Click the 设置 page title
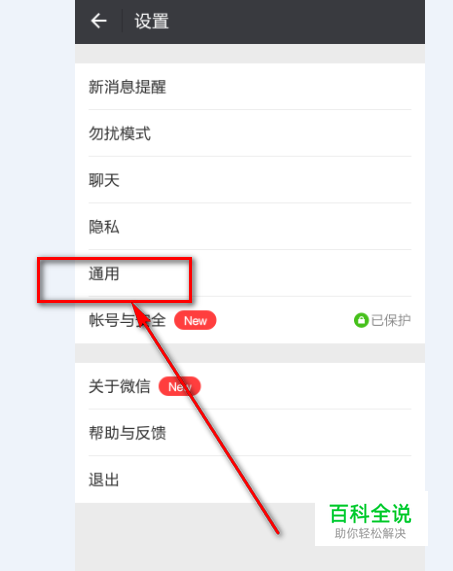Viewport: 453px width, 571px height. click(151, 21)
